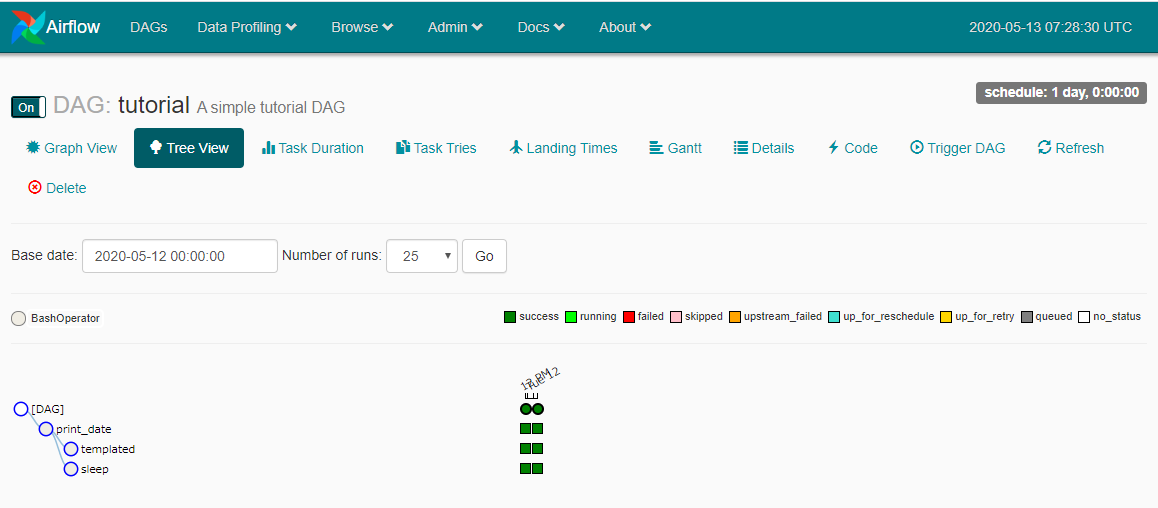This screenshot has width=1158, height=508.
Task: Click the Base date input field
Action: click(180, 256)
